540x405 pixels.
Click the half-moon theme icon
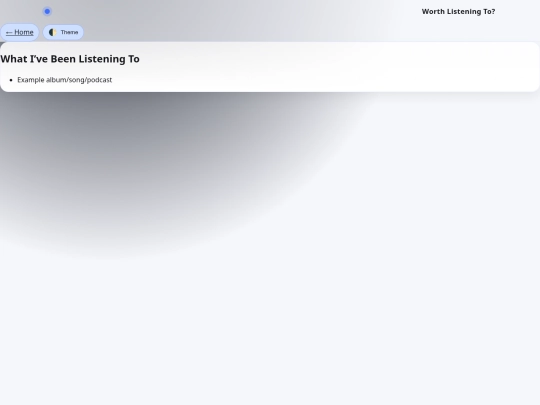pos(52,32)
